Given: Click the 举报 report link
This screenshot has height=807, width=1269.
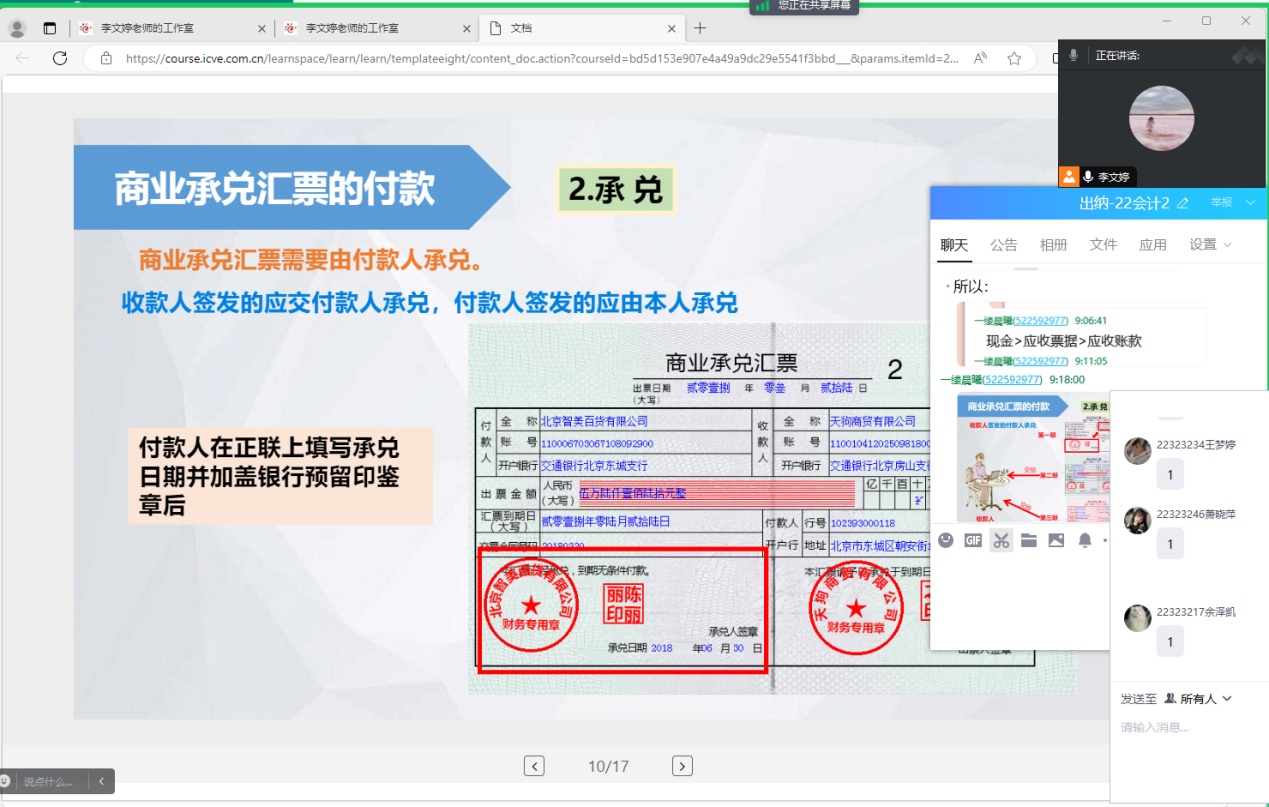Looking at the screenshot, I should coord(1221,203).
